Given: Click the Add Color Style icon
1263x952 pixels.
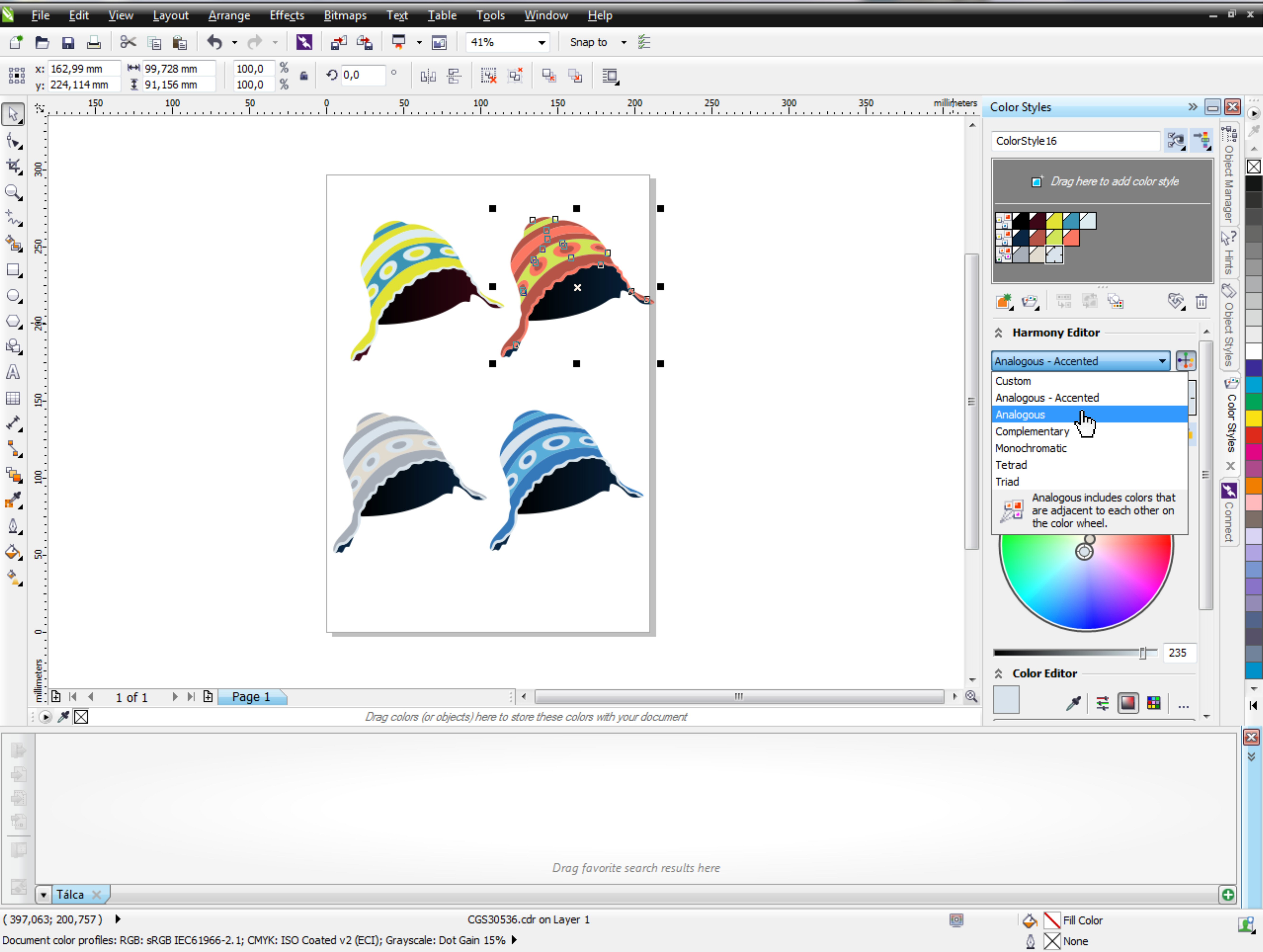Looking at the screenshot, I should [1003, 302].
